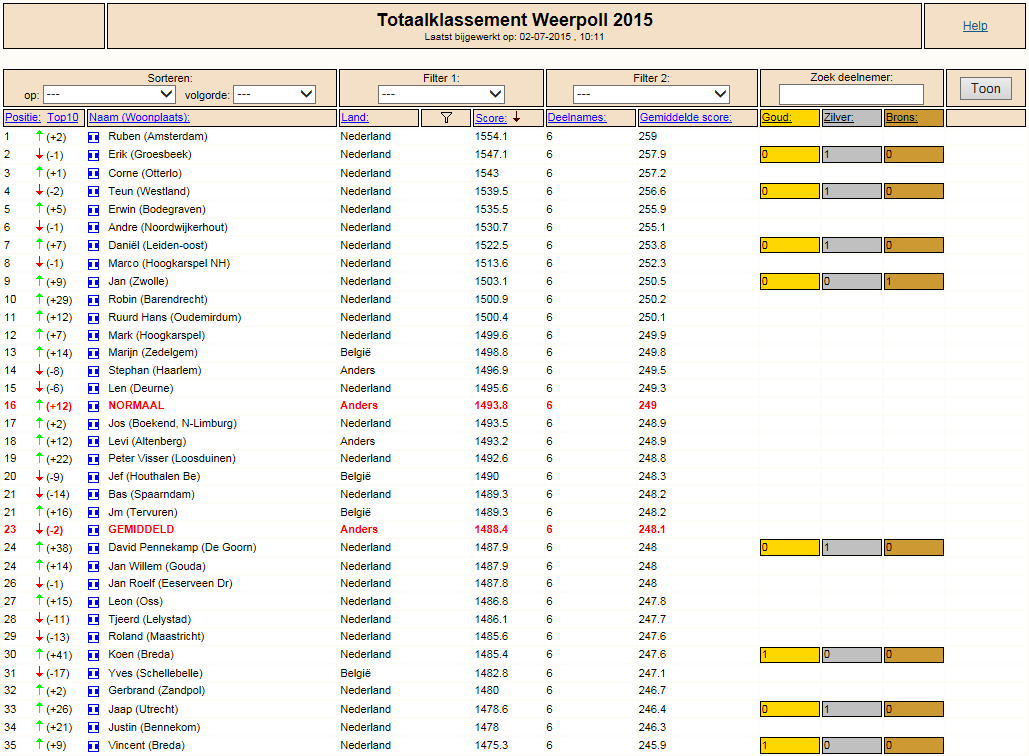Sort by the Land column header

(354, 117)
